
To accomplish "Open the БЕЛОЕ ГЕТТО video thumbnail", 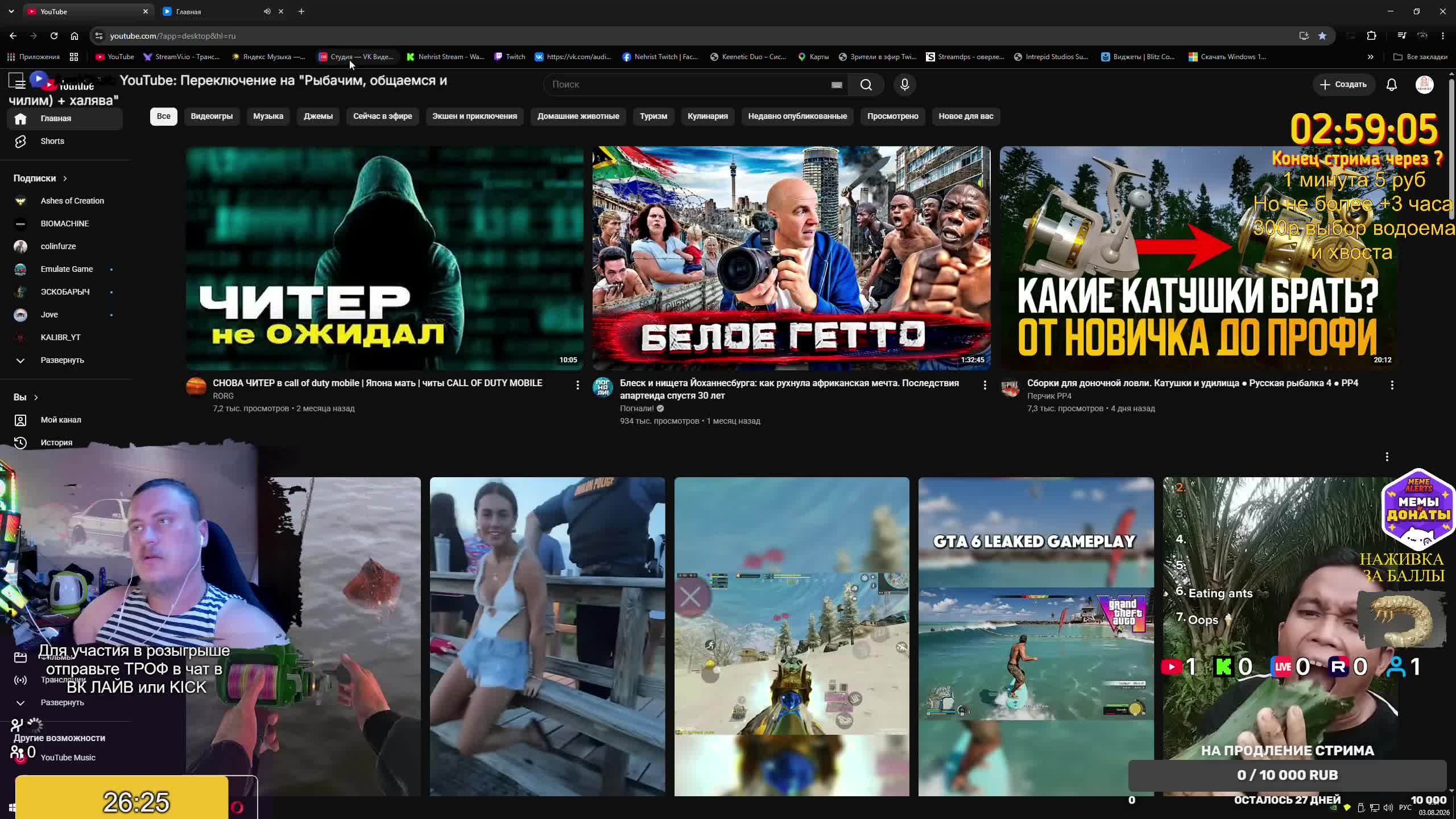I will click(x=791, y=258).
